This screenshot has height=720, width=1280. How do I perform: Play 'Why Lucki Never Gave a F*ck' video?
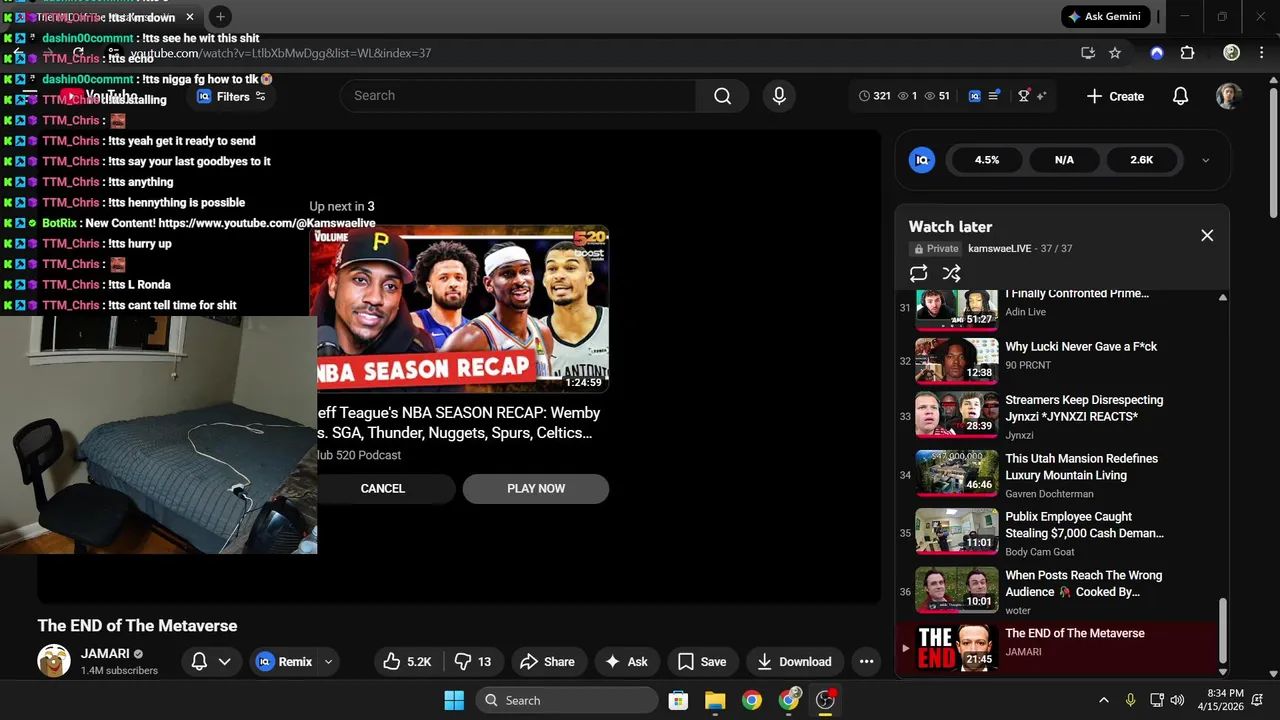(x=1080, y=347)
